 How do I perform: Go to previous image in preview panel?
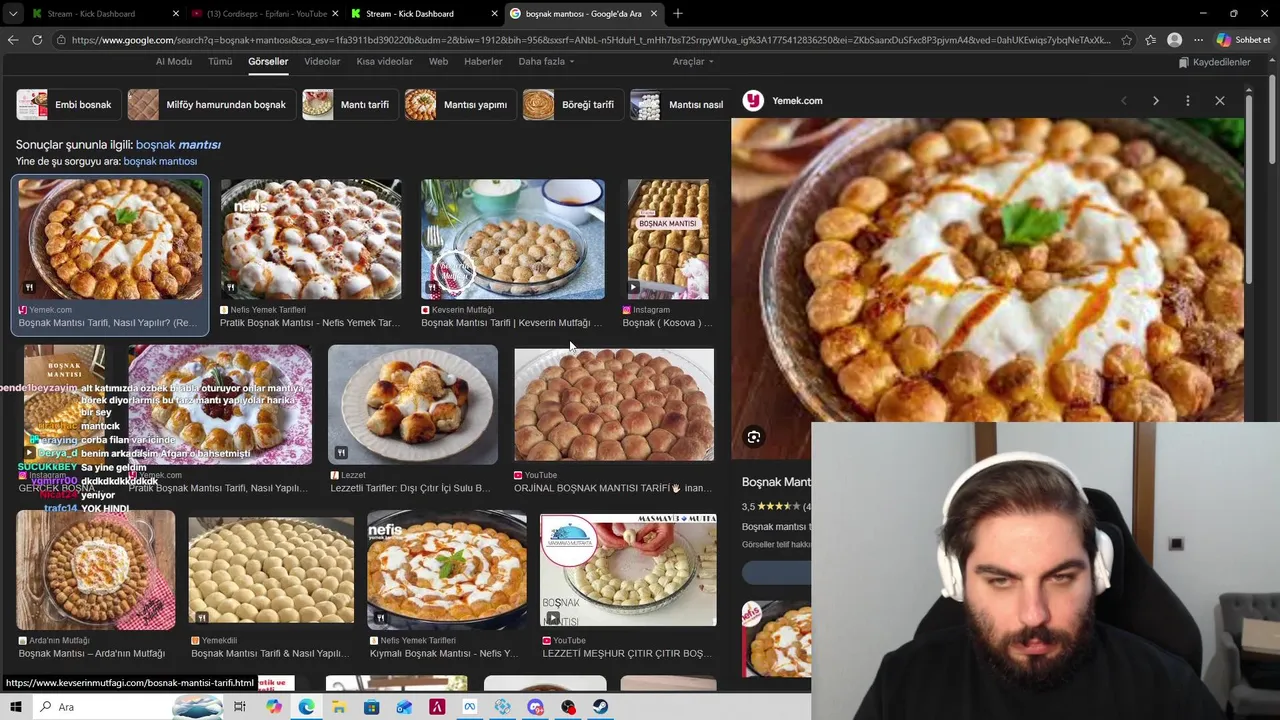pyautogui.click(x=1124, y=101)
